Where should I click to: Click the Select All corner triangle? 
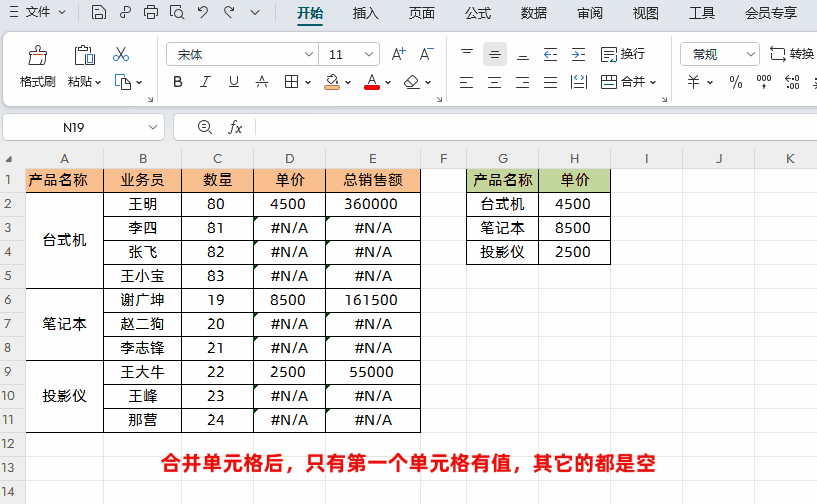pyautogui.click(x=9, y=159)
